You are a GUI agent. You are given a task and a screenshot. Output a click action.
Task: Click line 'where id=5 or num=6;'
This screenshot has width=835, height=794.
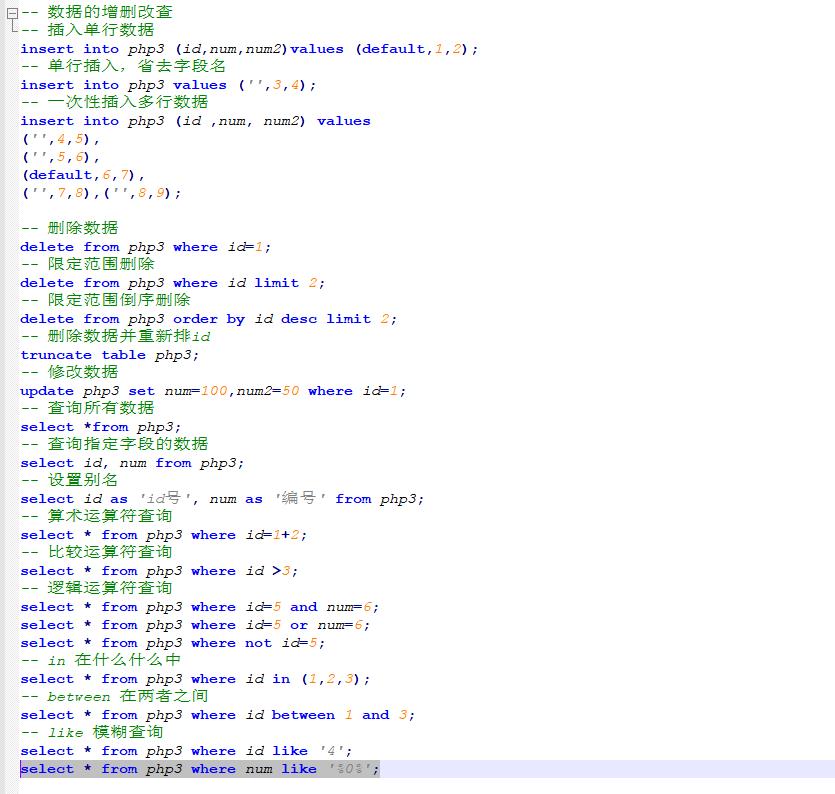[x=195, y=625]
